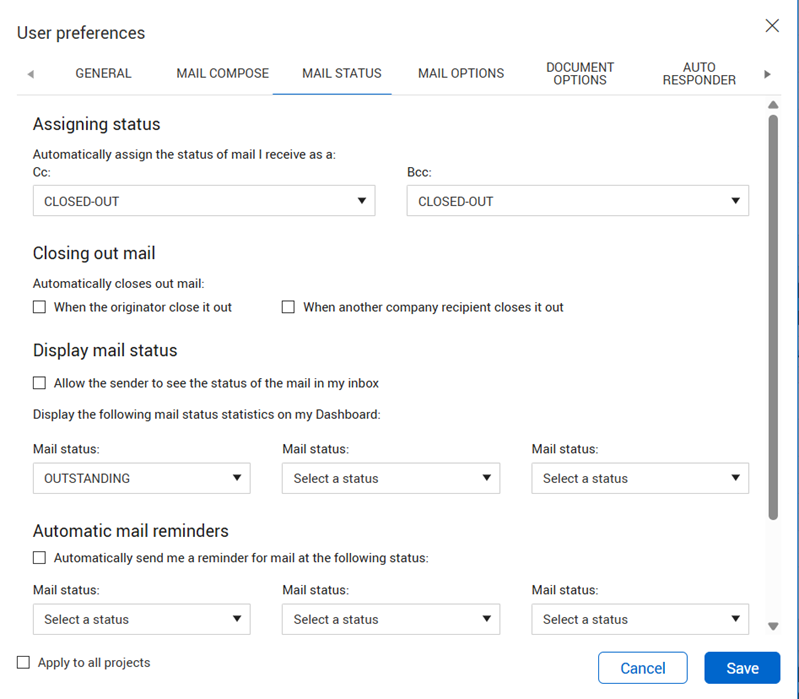Viewport: 799px width, 699px height.
Task: Switch to the GENERAL tab
Action: 103,73
